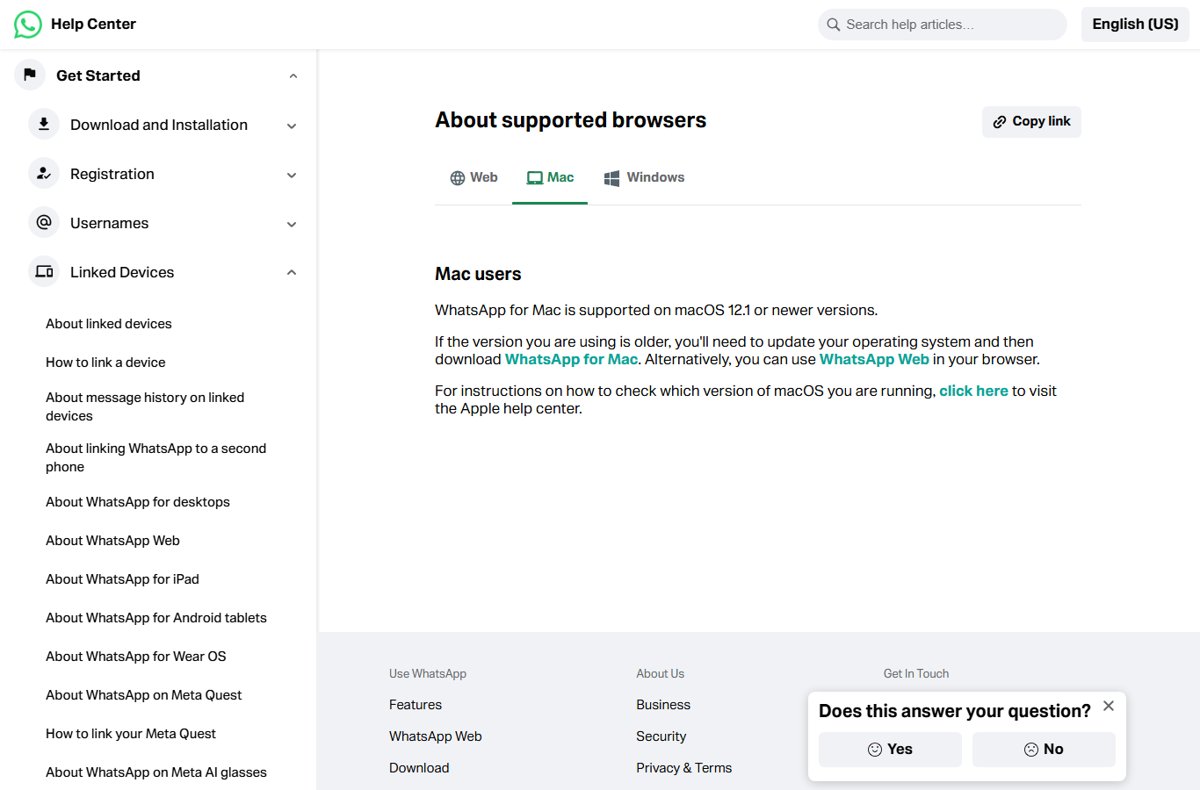This screenshot has width=1200, height=790.
Task: Click the search magnifier icon
Action: tap(833, 24)
